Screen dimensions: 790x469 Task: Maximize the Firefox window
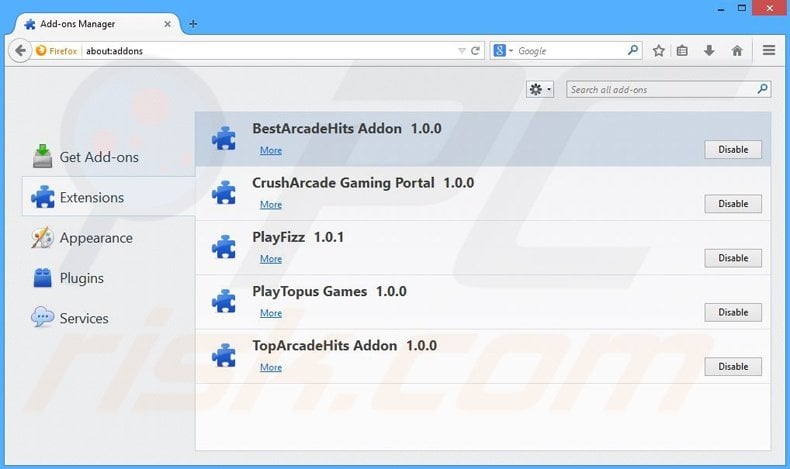(742, 8)
